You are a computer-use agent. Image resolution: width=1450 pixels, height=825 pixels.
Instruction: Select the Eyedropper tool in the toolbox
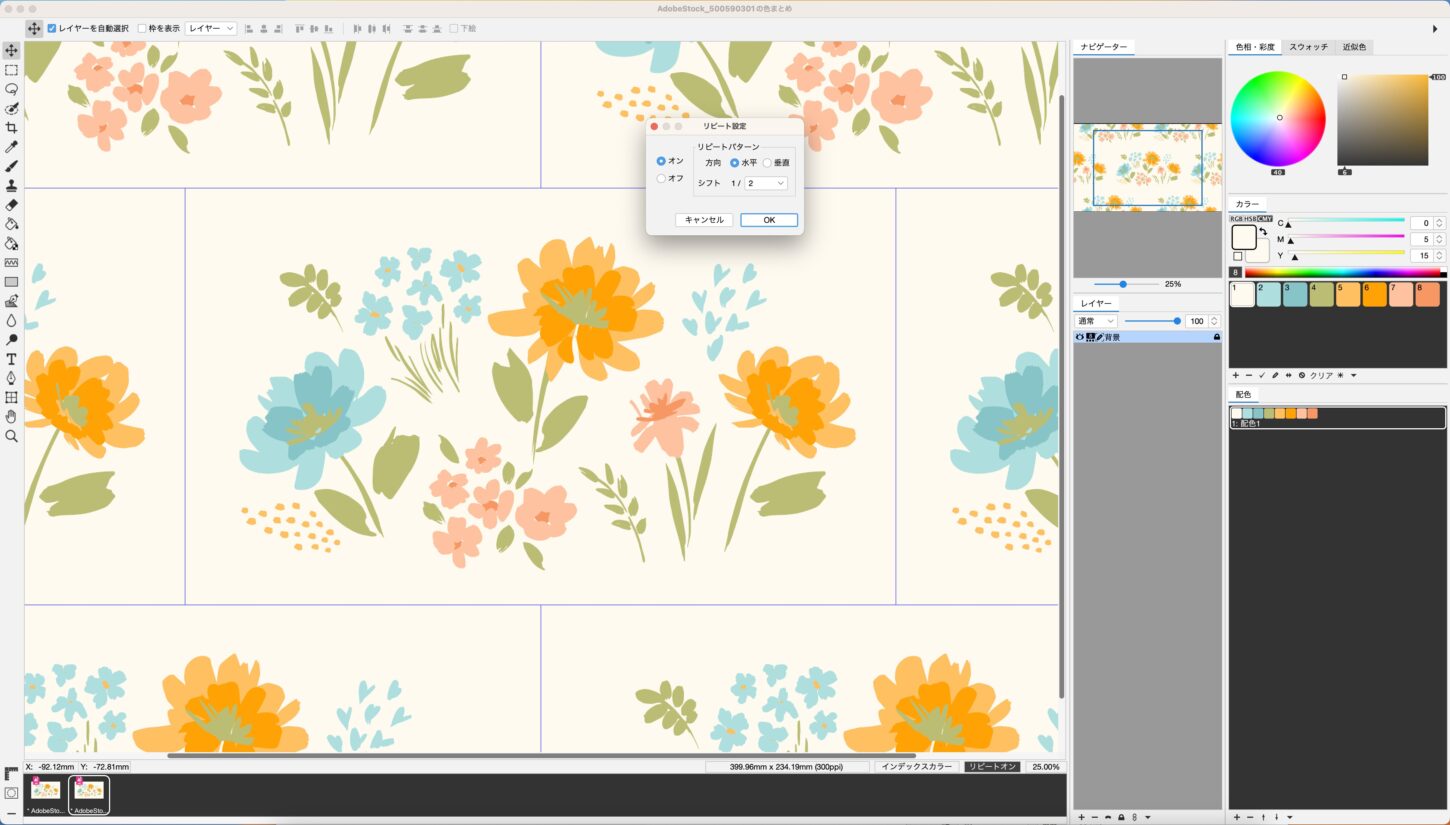click(x=11, y=147)
